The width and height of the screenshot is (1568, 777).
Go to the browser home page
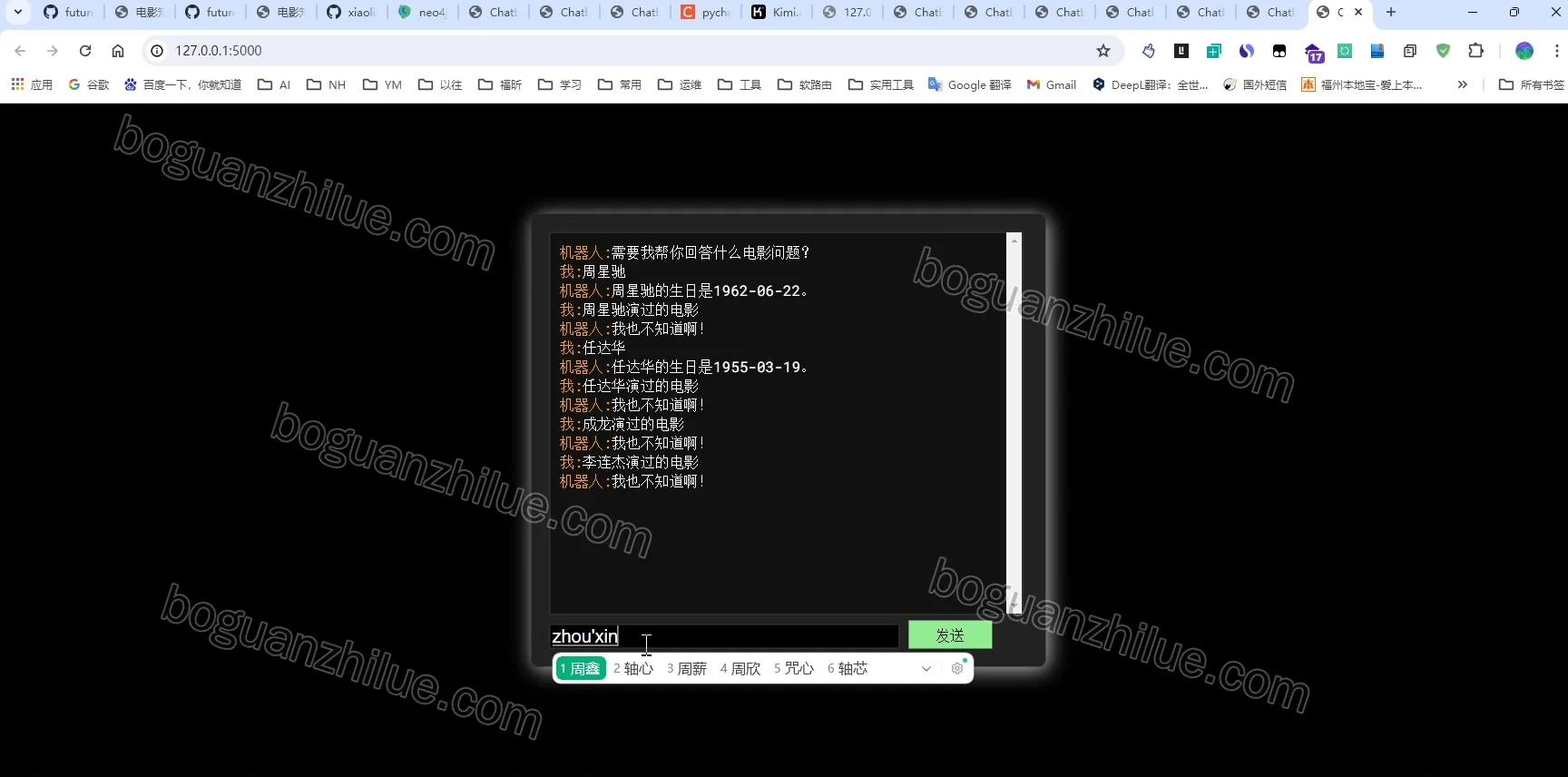pyautogui.click(x=118, y=51)
